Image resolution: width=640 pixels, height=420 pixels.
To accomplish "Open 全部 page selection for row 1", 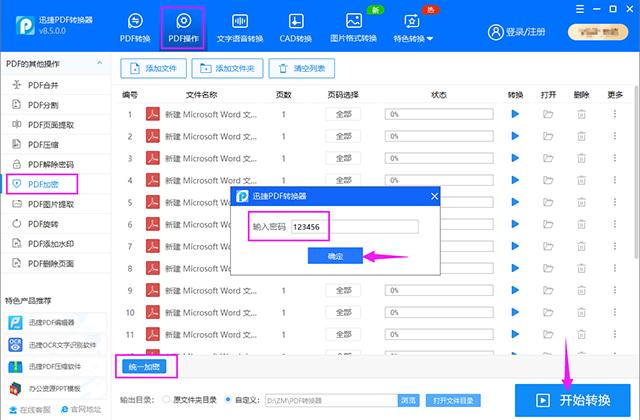I will click(x=343, y=114).
